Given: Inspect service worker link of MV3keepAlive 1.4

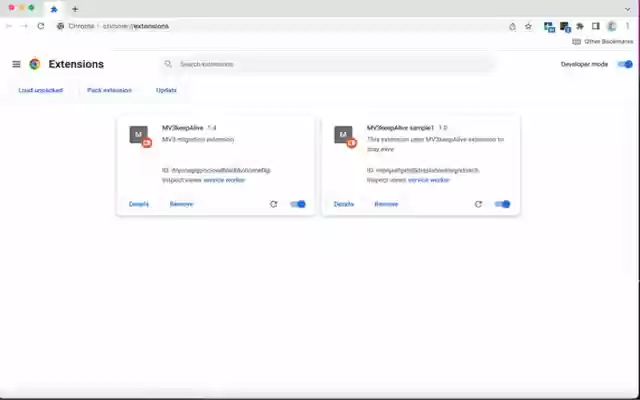Looking at the screenshot, I should (x=224, y=180).
